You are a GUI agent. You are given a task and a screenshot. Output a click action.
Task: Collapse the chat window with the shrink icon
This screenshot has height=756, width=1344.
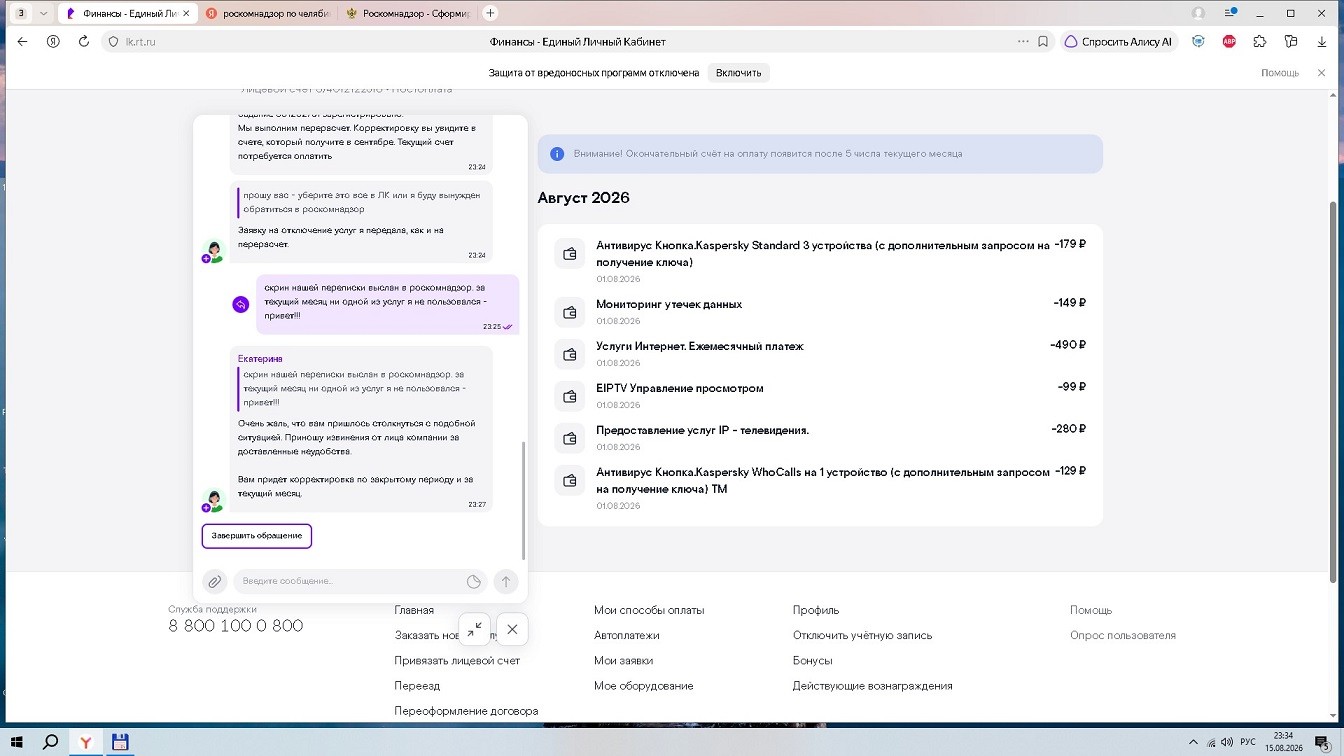(475, 629)
